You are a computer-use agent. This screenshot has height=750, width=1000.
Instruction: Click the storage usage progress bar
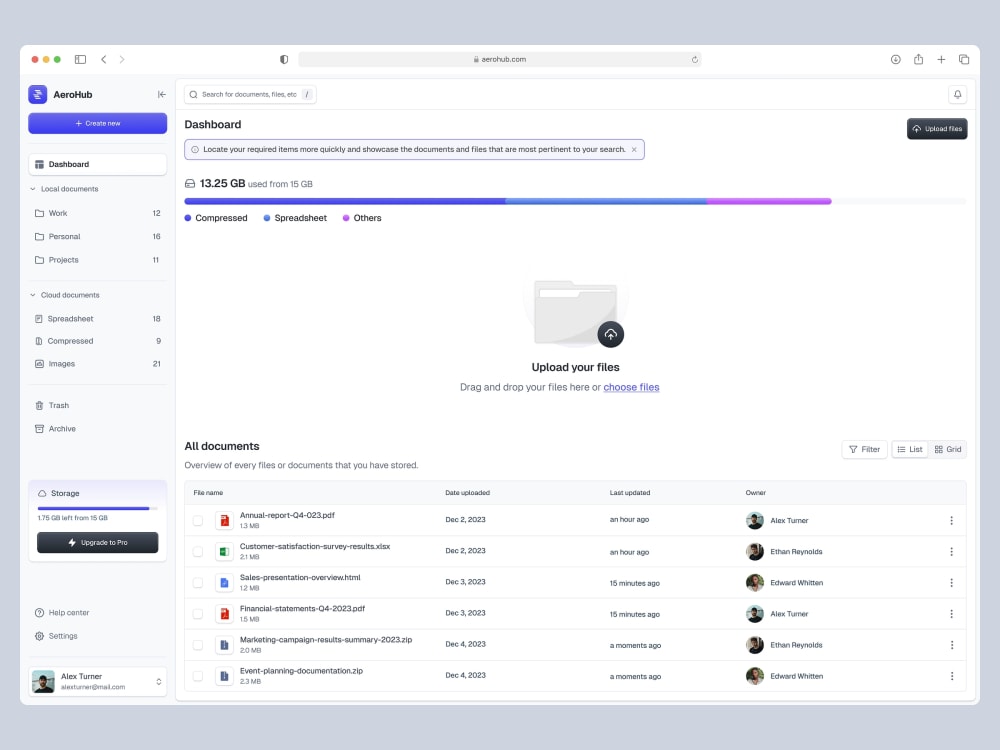[97, 510]
